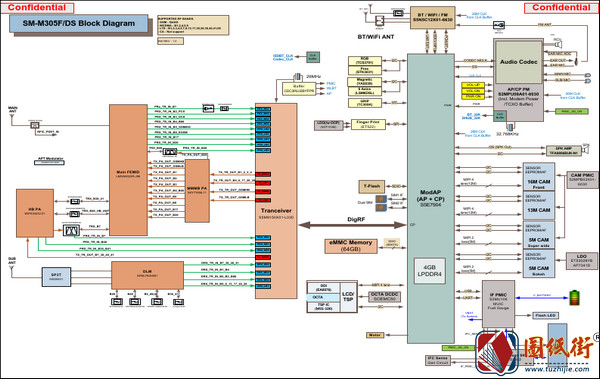Click the speaker icon next to SPK AMP

(x=586, y=150)
